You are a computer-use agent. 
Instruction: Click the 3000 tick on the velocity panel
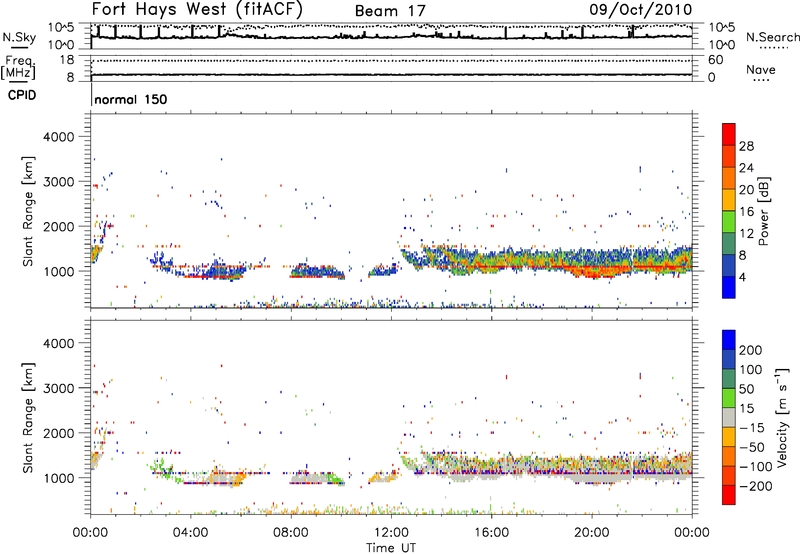point(58,388)
